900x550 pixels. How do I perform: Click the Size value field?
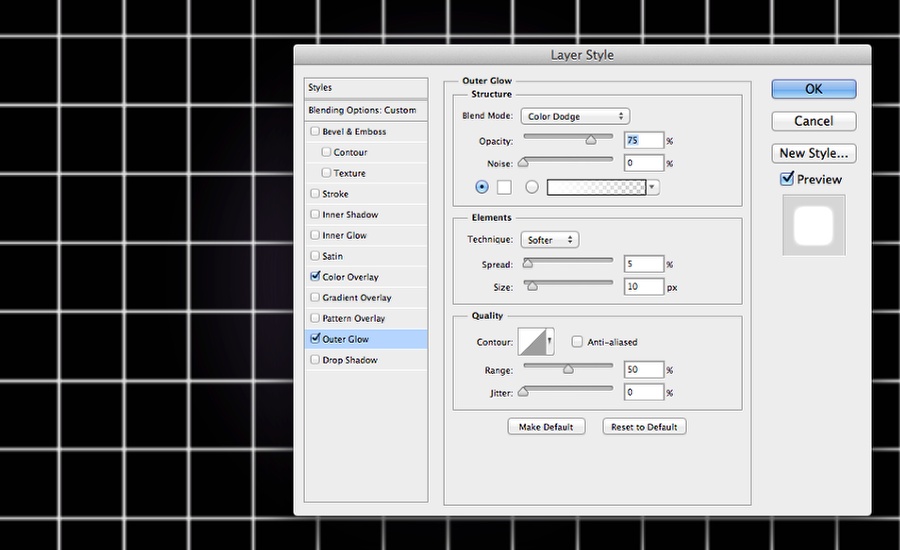[643, 286]
